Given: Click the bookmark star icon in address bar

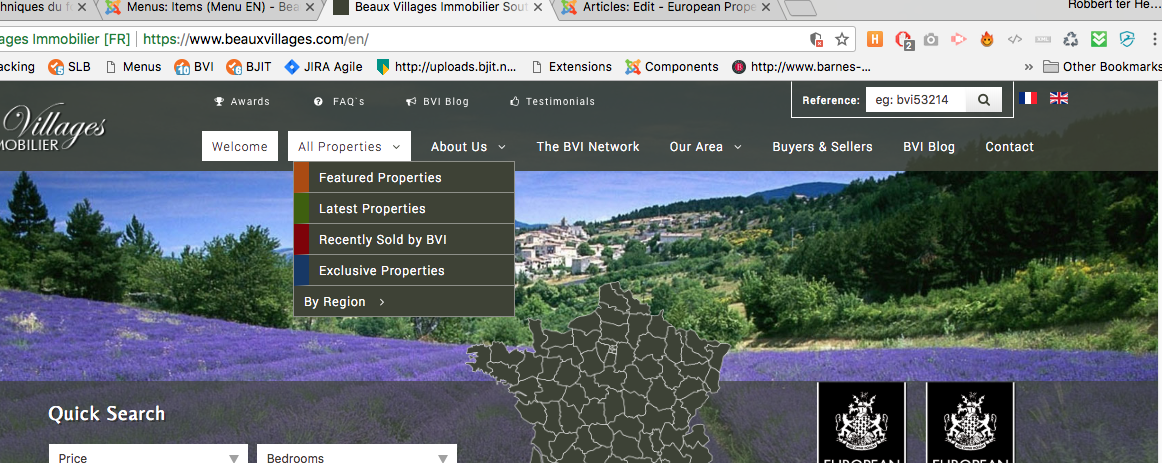Looking at the screenshot, I should (x=842, y=39).
